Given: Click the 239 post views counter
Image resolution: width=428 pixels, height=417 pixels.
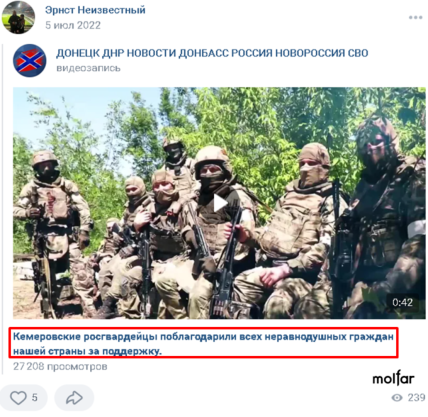Looking at the screenshot, I should [416, 398].
